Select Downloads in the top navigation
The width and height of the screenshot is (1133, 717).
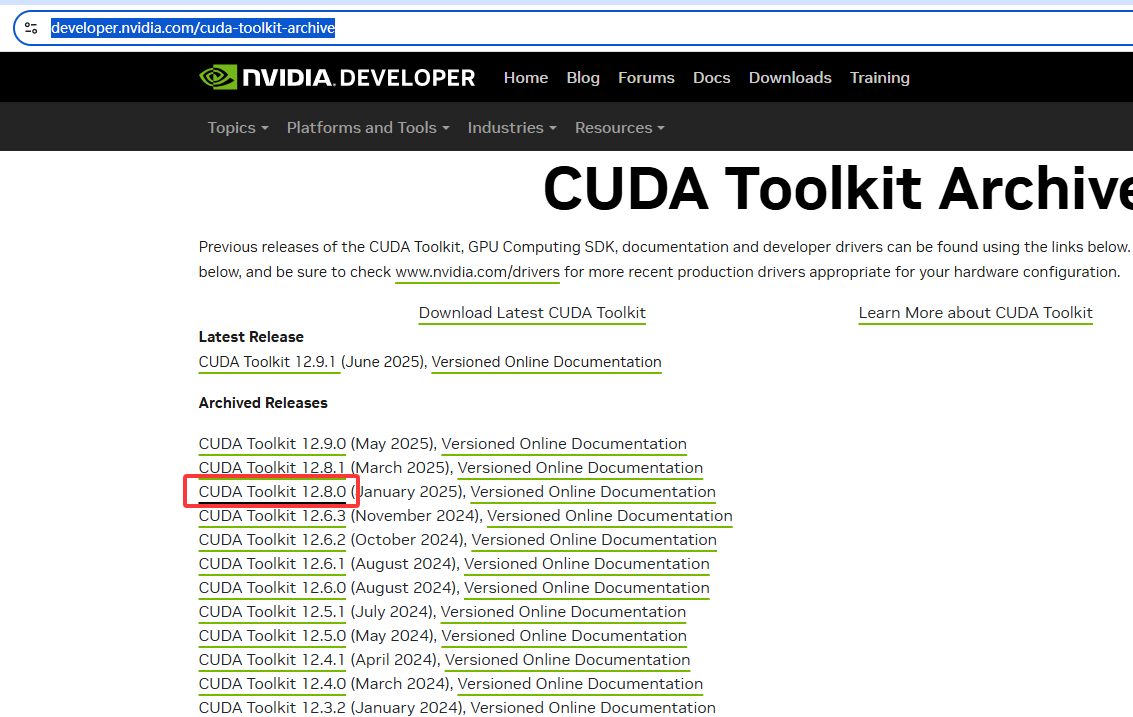point(790,77)
